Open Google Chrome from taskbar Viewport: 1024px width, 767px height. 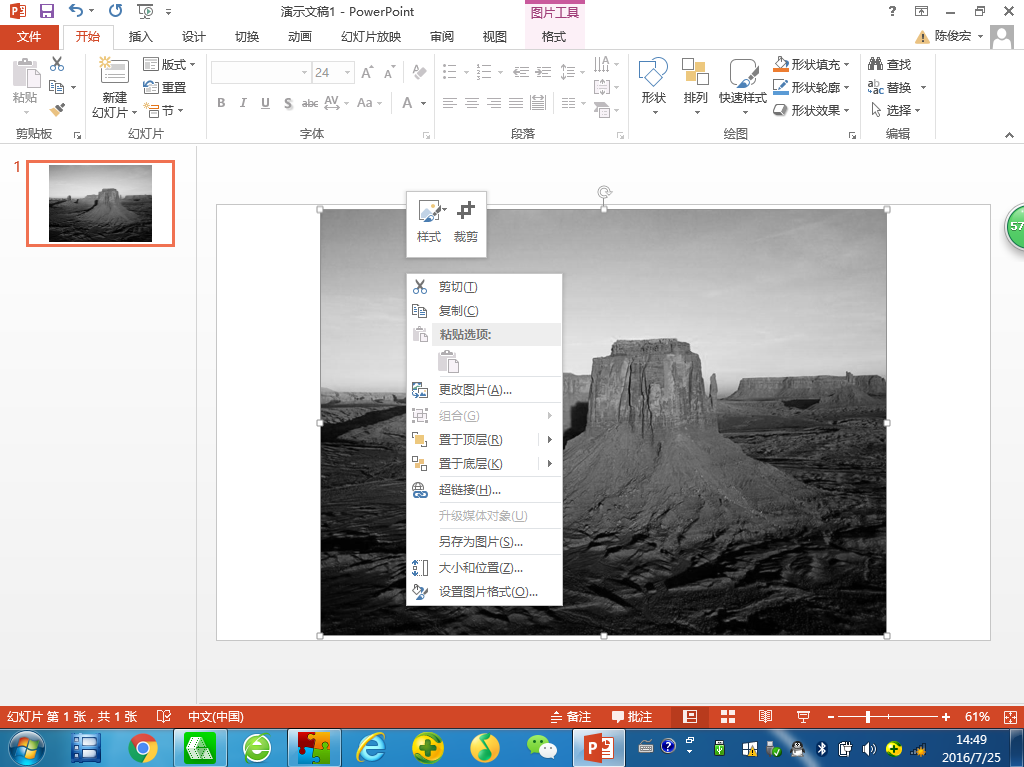click(x=142, y=749)
